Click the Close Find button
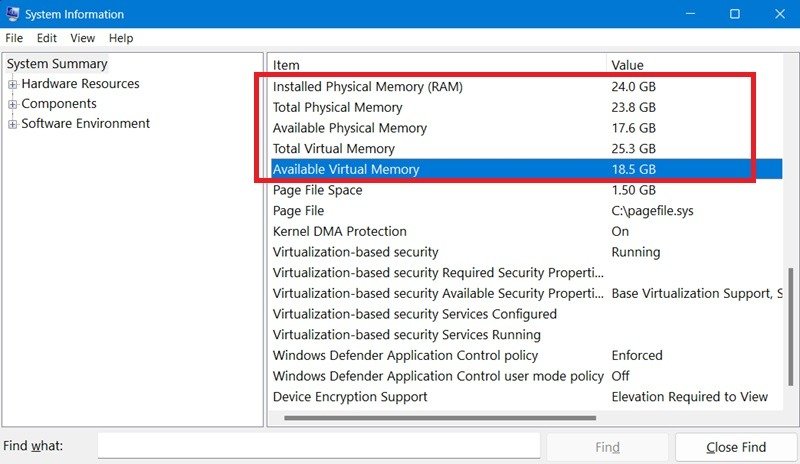 coord(736,447)
